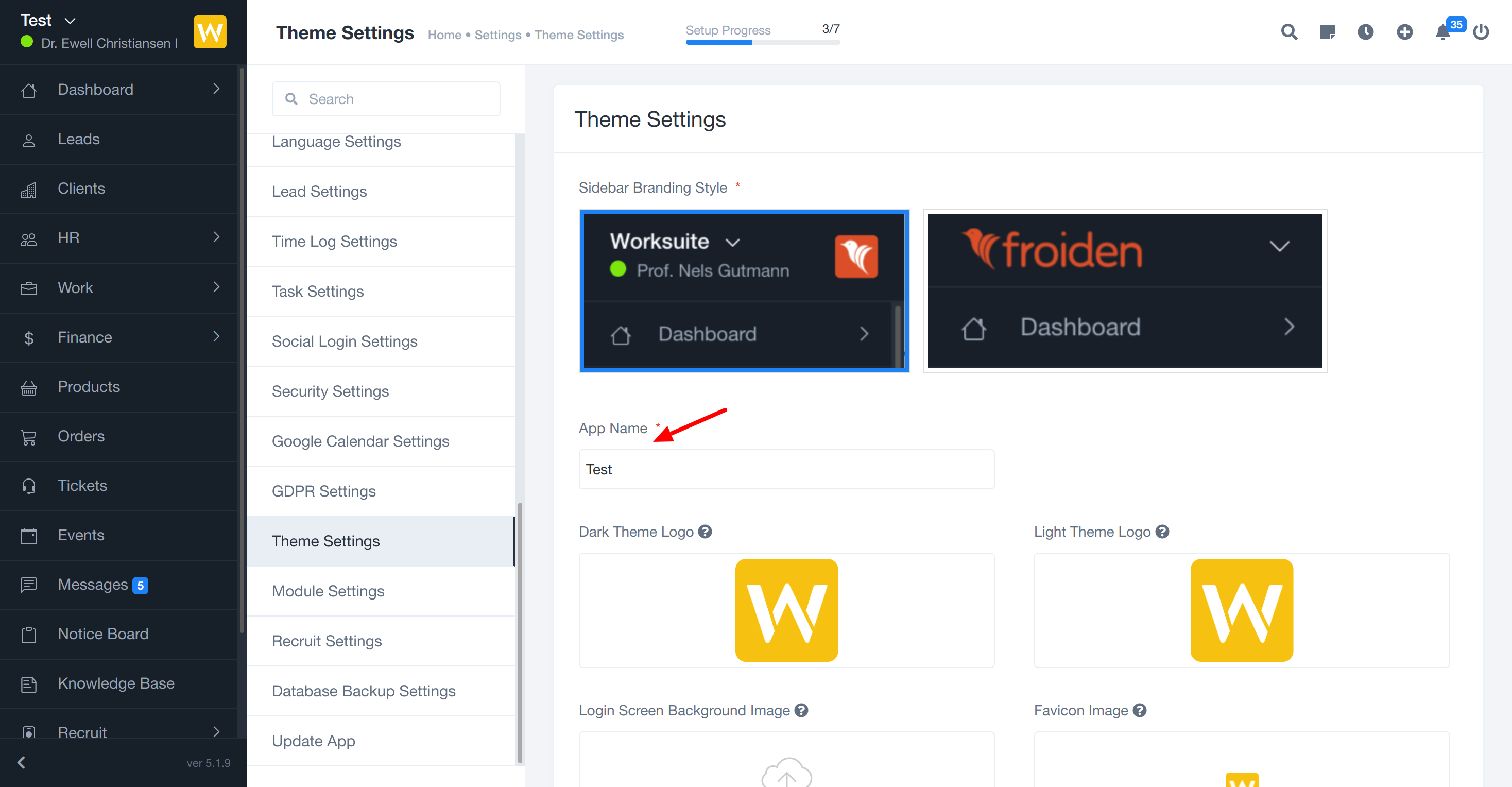Viewport: 1512px width, 787px height.
Task: Open the sticky notes icon
Action: [1327, 32]
